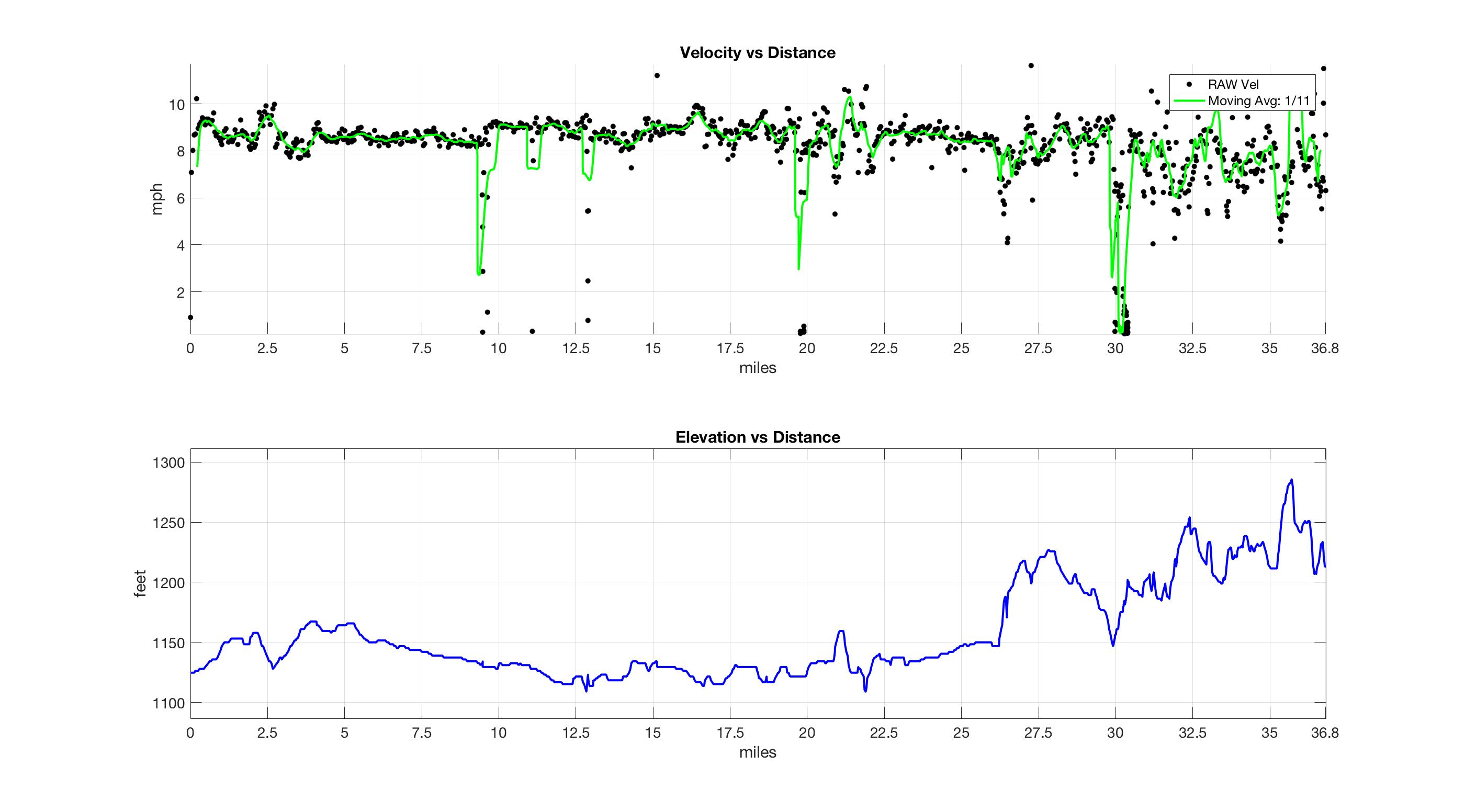The width and height of the screenshot is (1465, 812).
Task: Click the black dot marker in legend
Action: 1189,85
